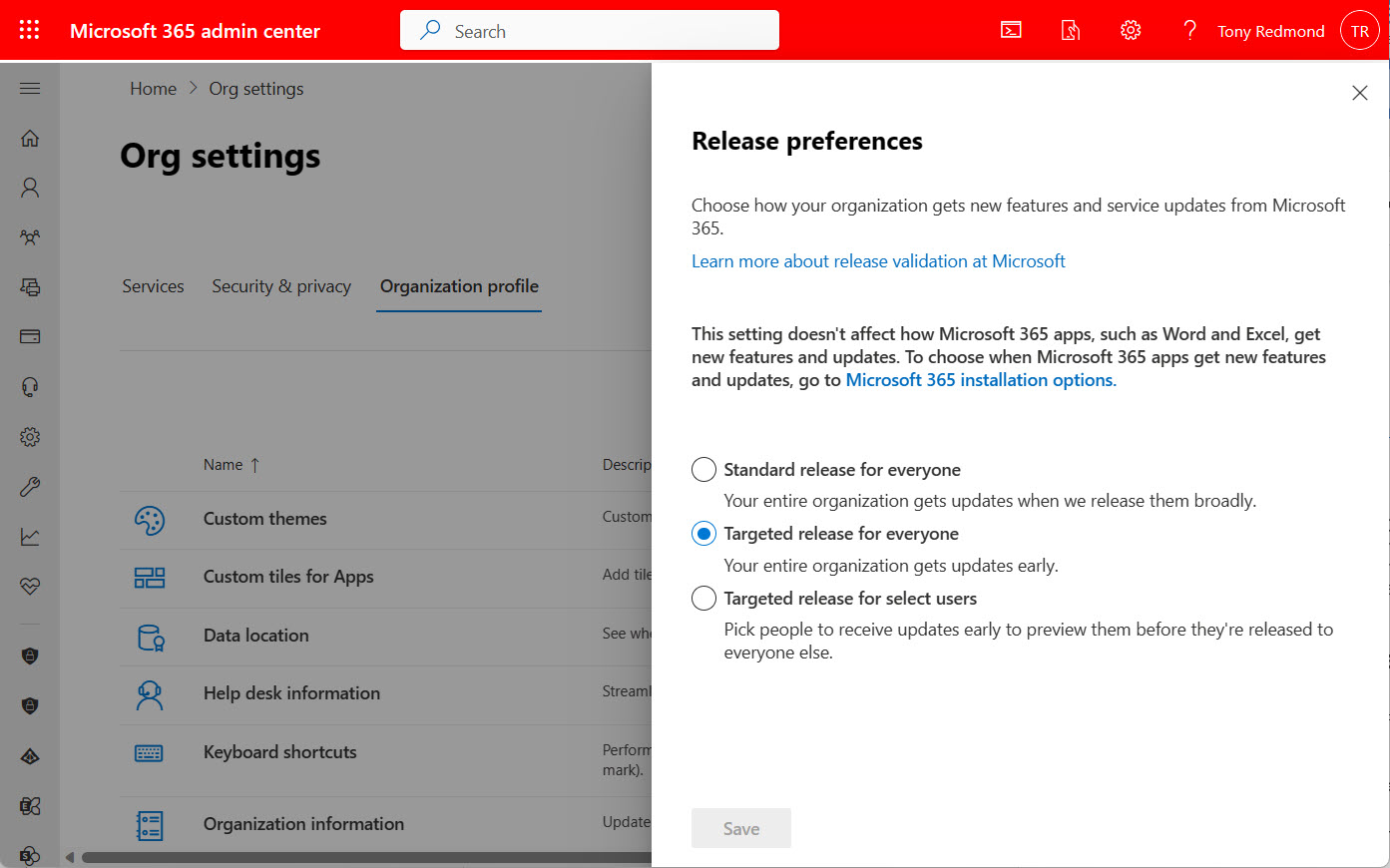Open the app launcher waffle icon
Viewport: 1390px width, 868px height.
[29, 30]
